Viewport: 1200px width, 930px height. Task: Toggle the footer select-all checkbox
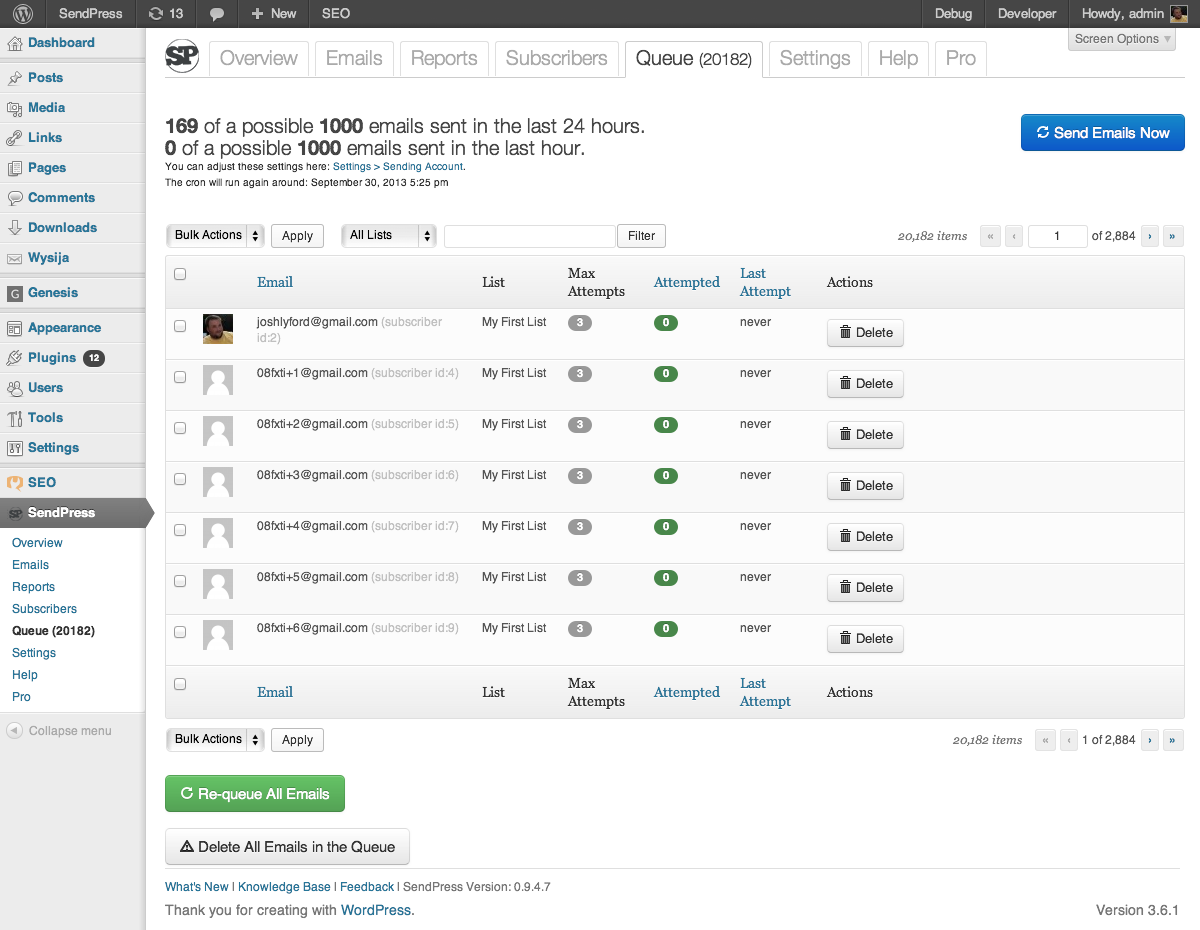pos(180,684)
